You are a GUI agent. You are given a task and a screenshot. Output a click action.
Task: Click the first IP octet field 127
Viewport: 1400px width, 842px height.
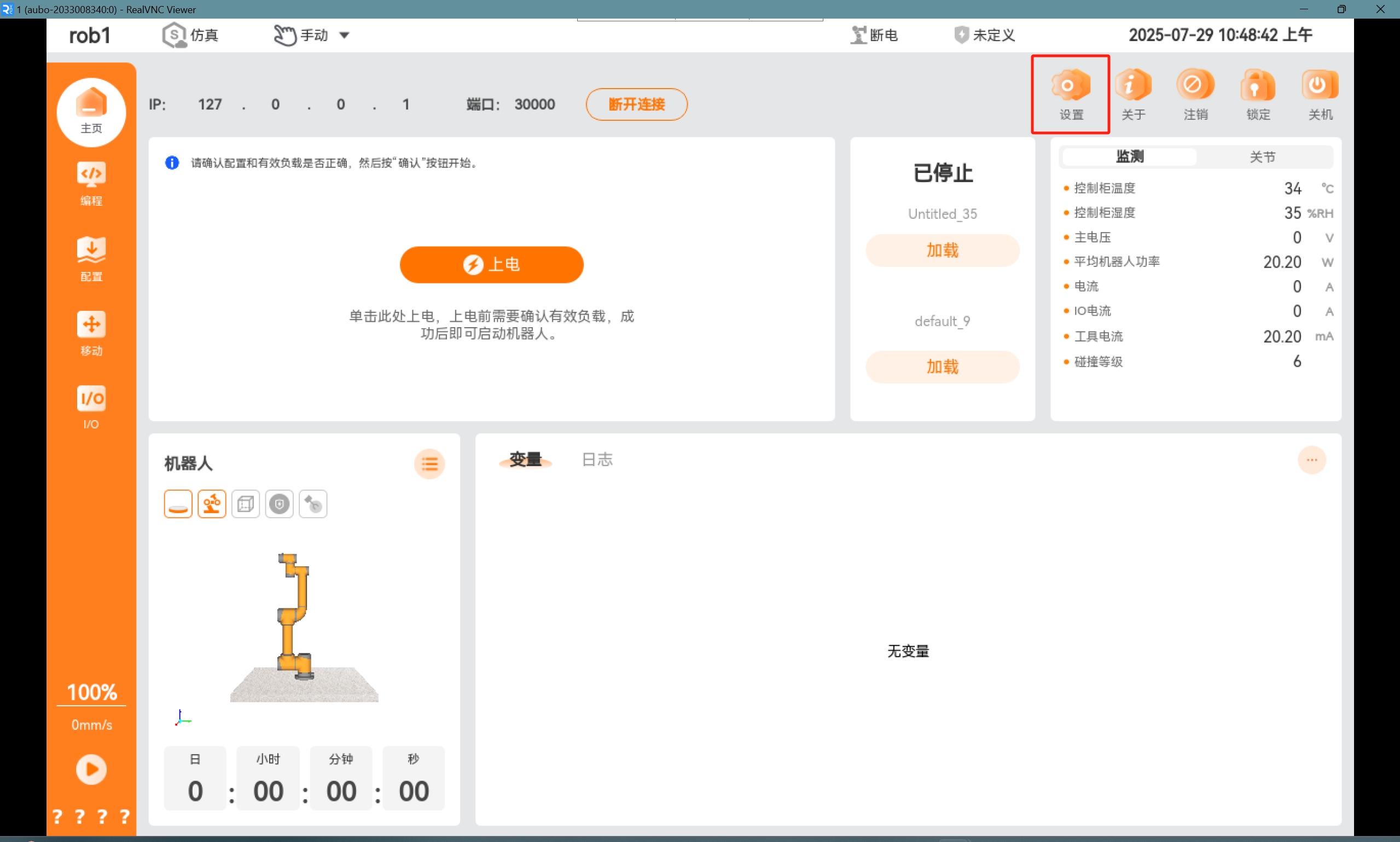coord(210,104)
